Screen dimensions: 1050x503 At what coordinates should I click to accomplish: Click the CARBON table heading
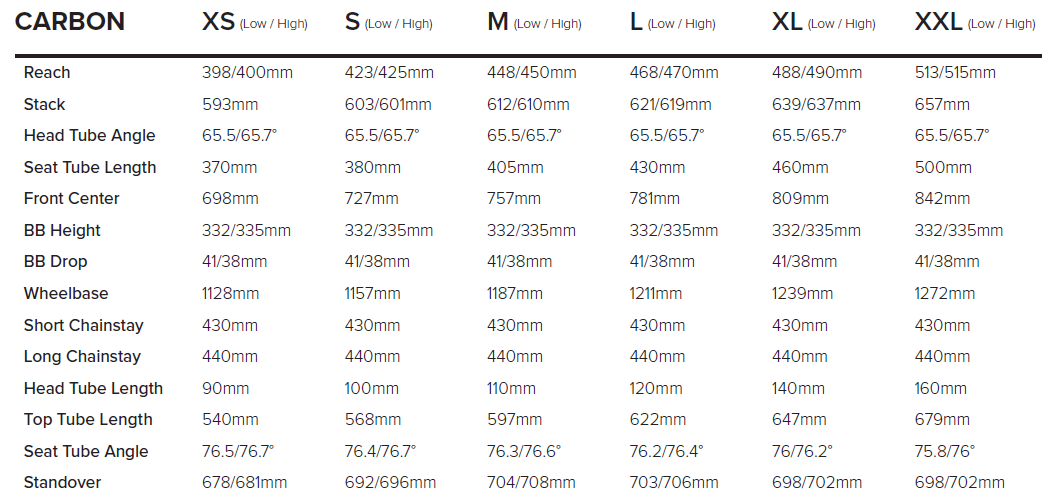tap(70, 22)
